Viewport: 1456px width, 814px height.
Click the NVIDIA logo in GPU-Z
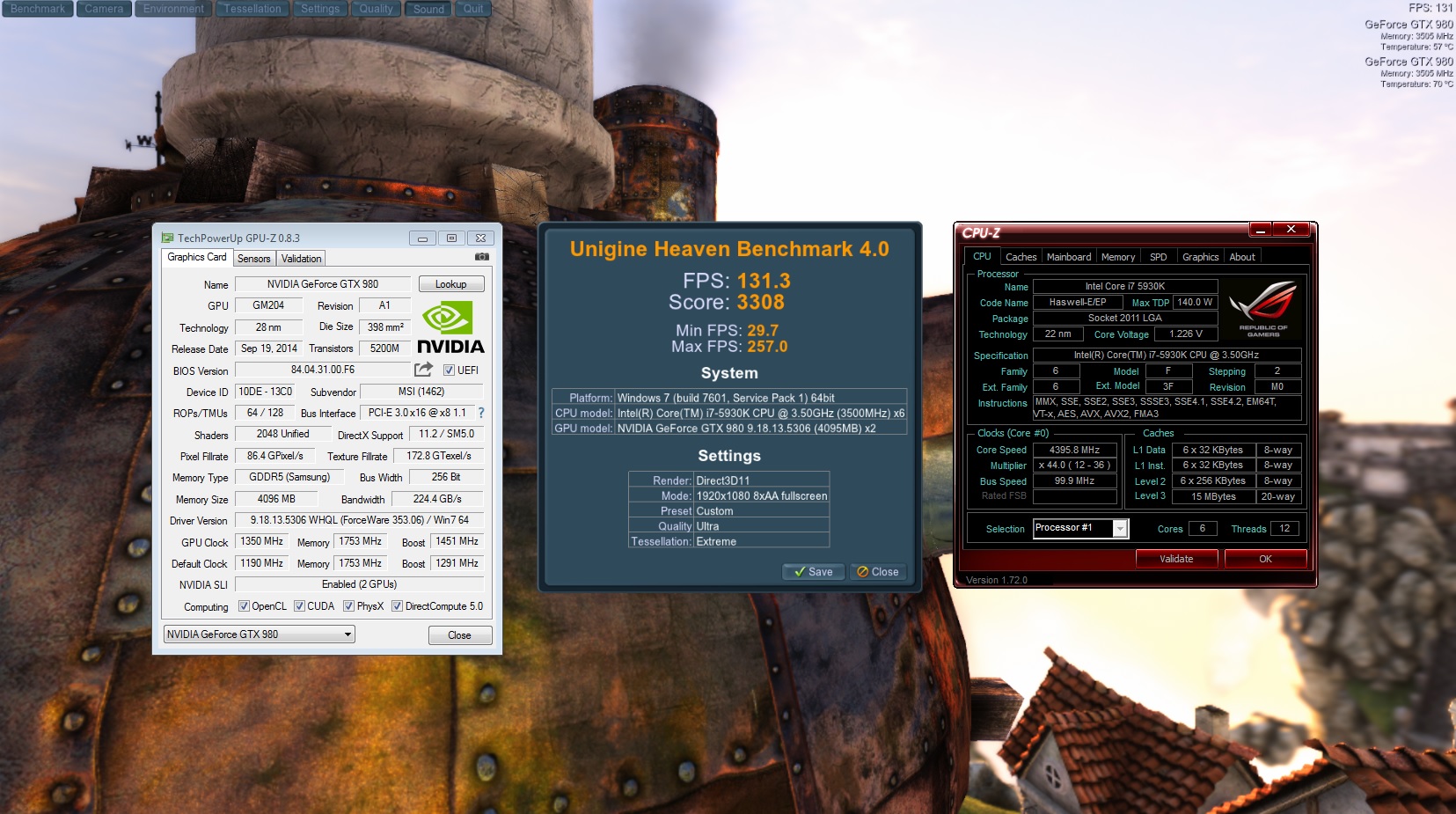(450, 327)
